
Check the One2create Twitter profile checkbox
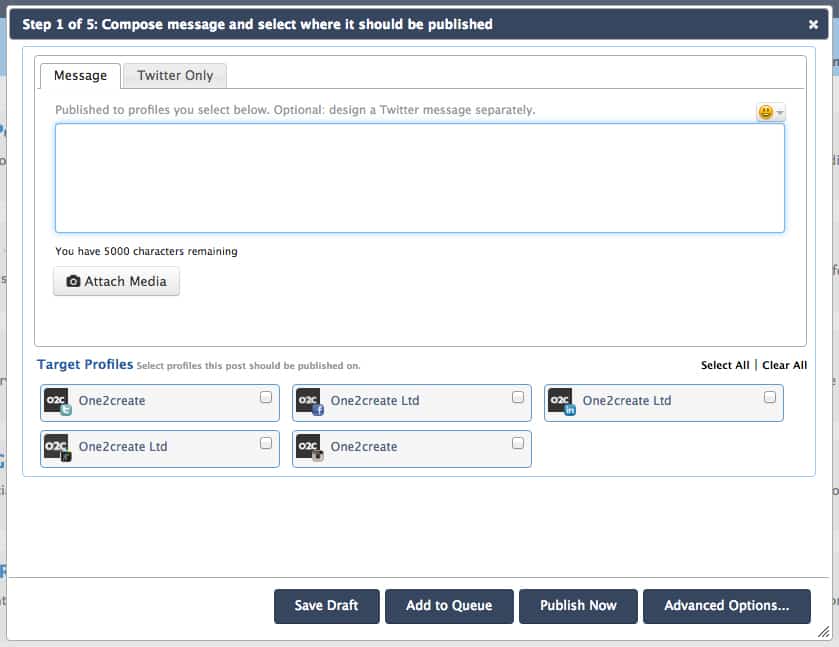point(266,396)
